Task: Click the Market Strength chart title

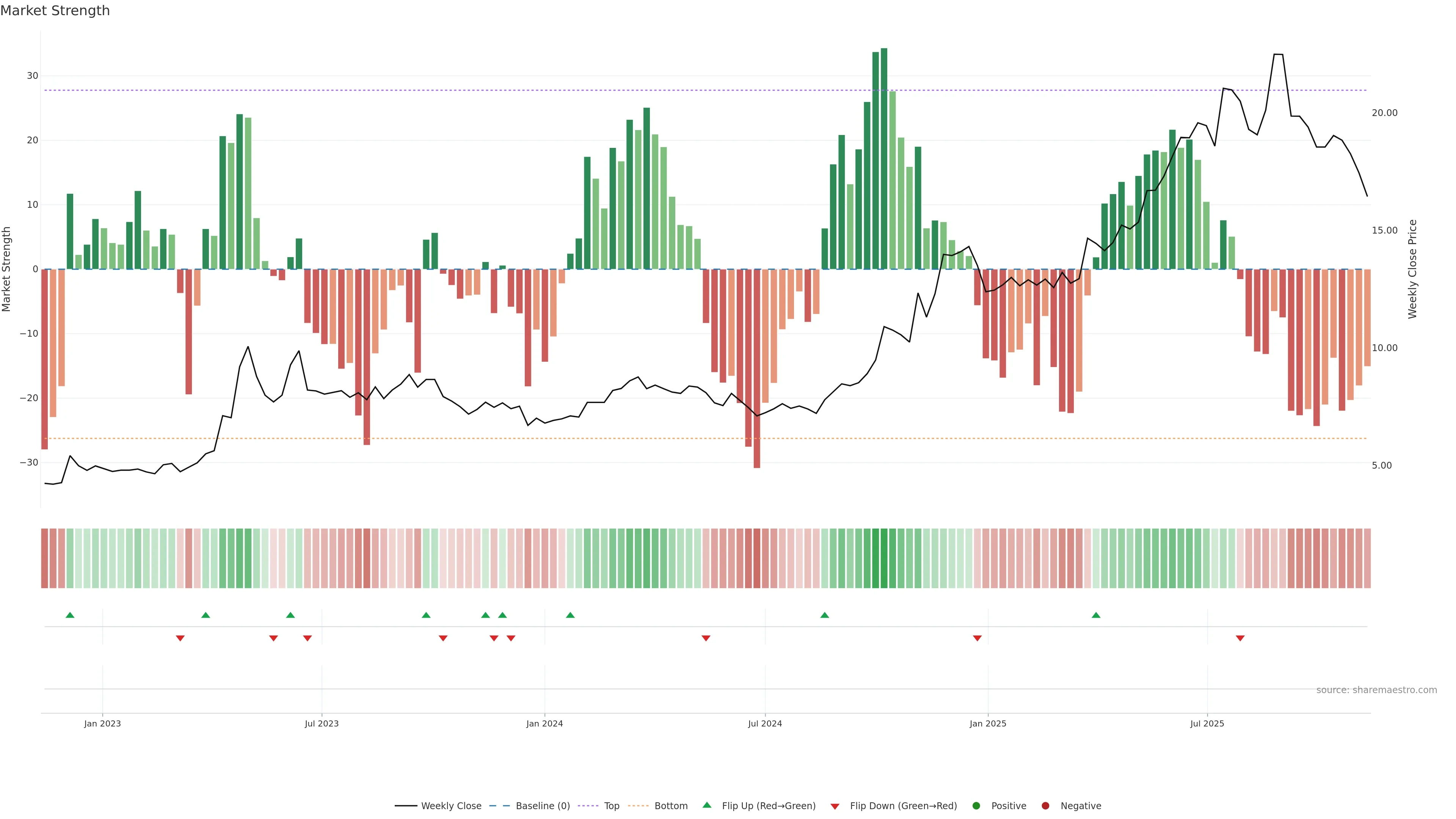Action: [55, 11]
